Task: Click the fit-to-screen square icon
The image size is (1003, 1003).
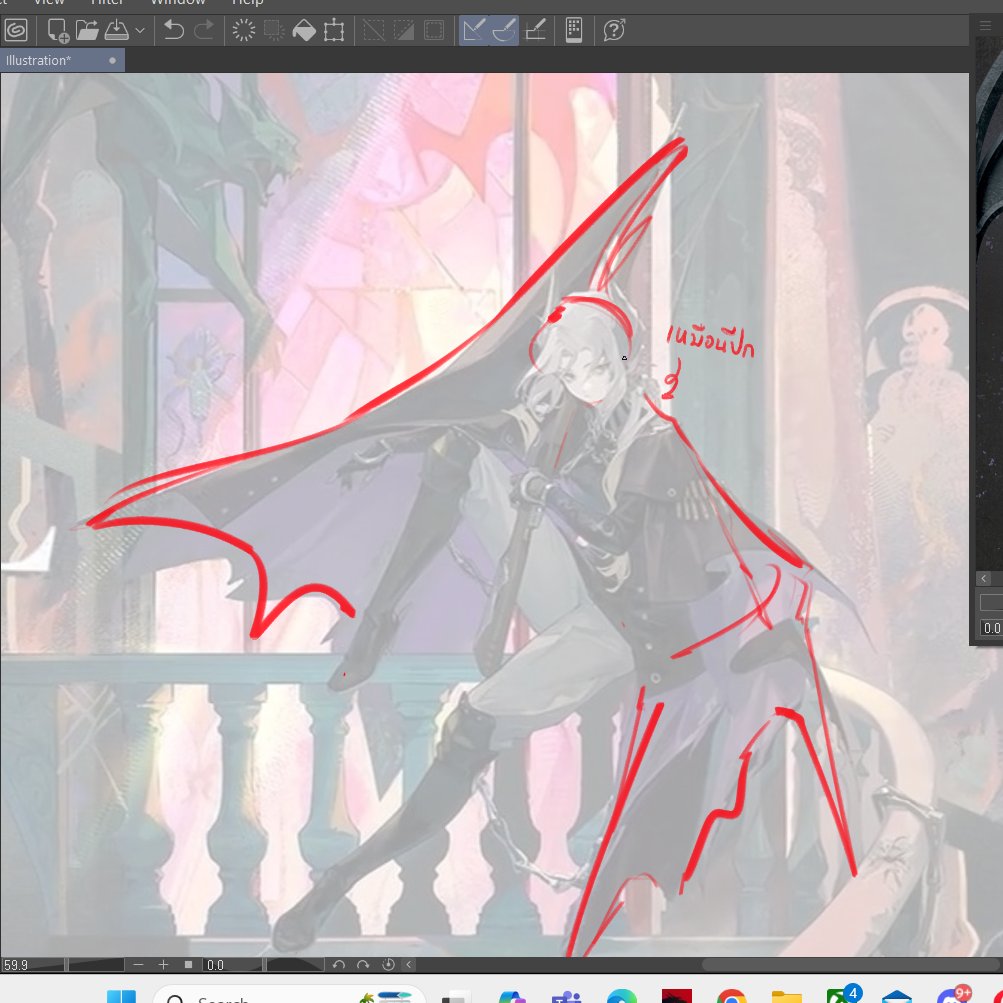Action: coord(188,965)
